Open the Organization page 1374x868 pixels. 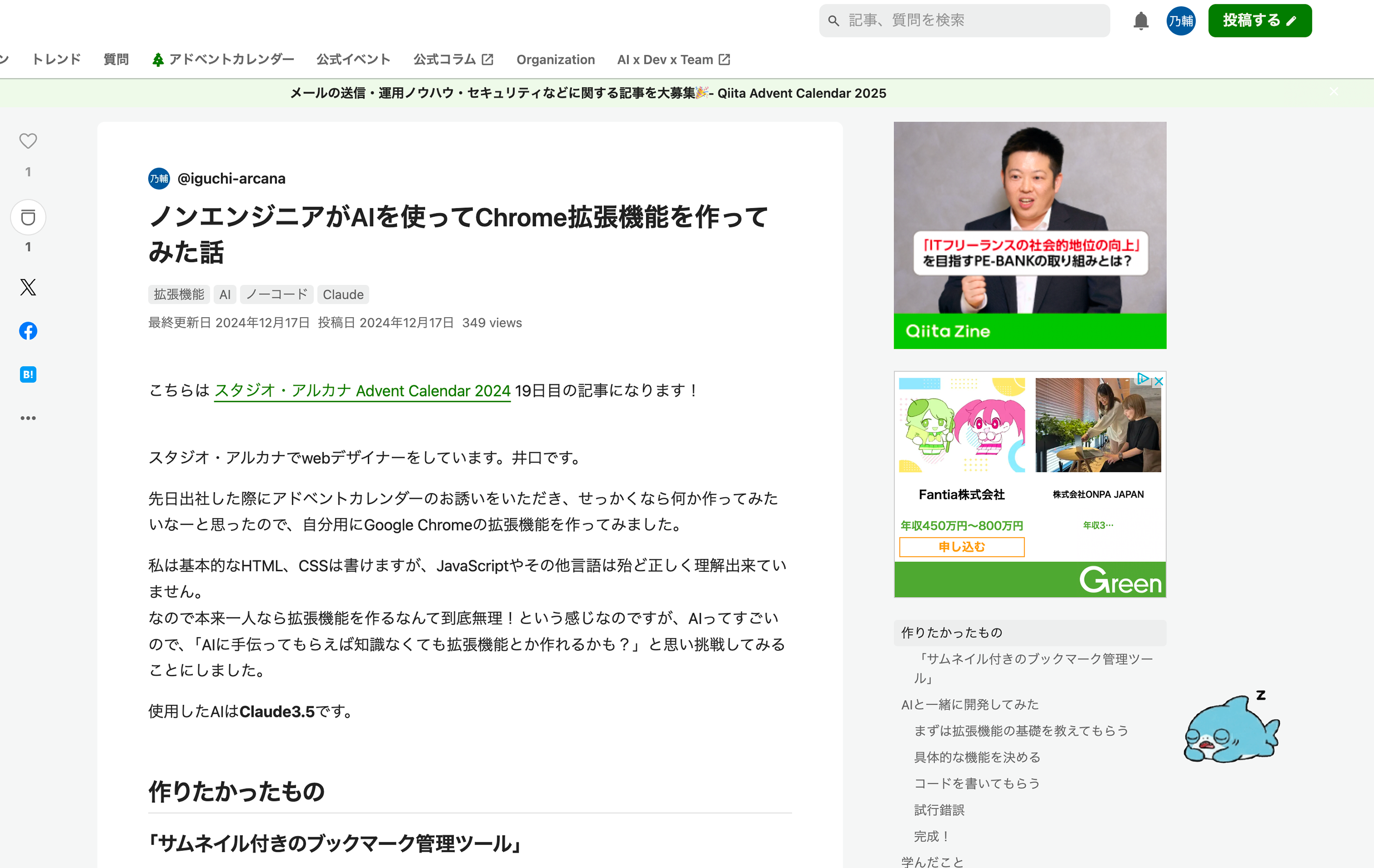(555, 59)
